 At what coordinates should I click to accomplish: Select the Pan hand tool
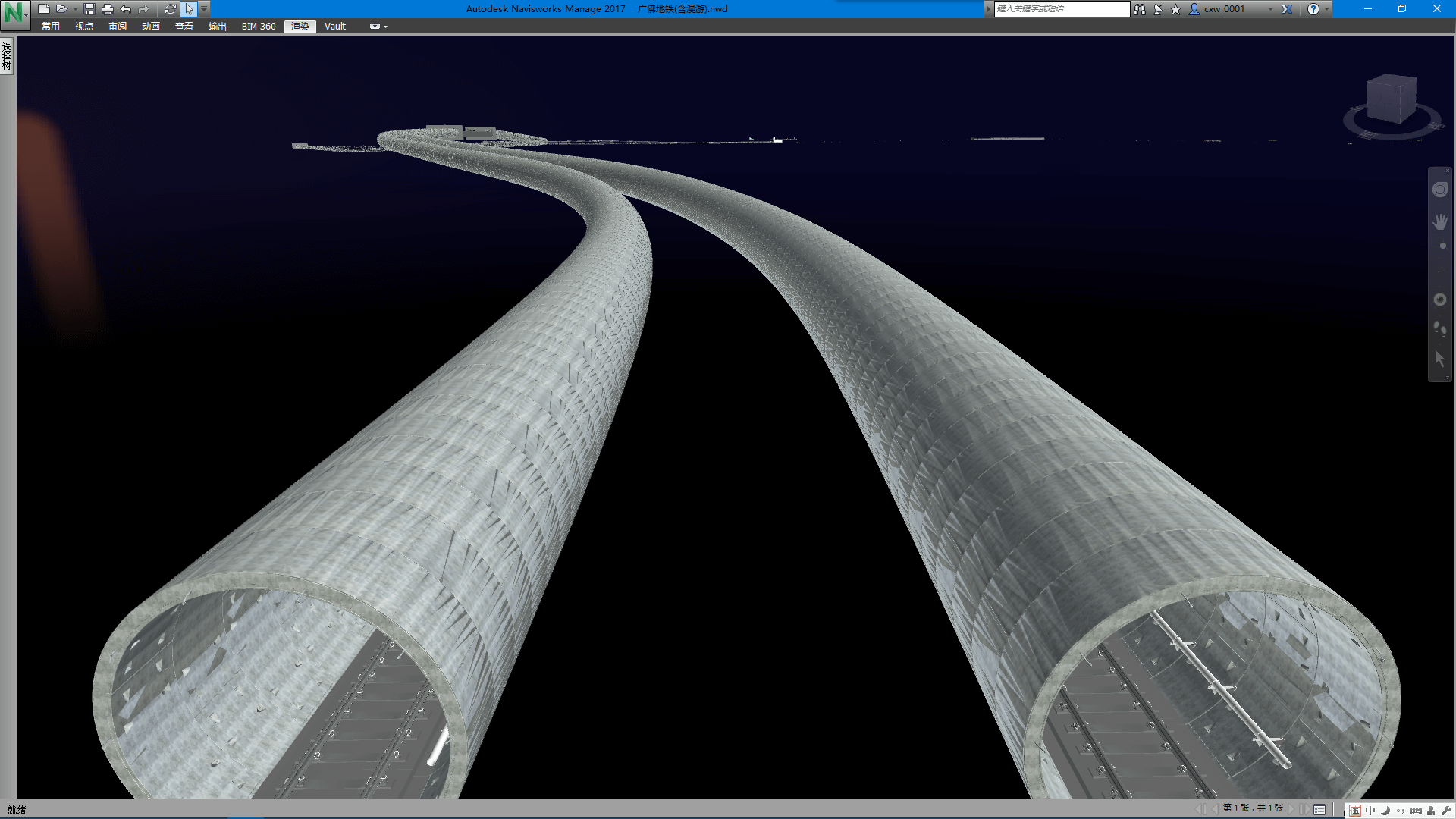[1440, 222]
